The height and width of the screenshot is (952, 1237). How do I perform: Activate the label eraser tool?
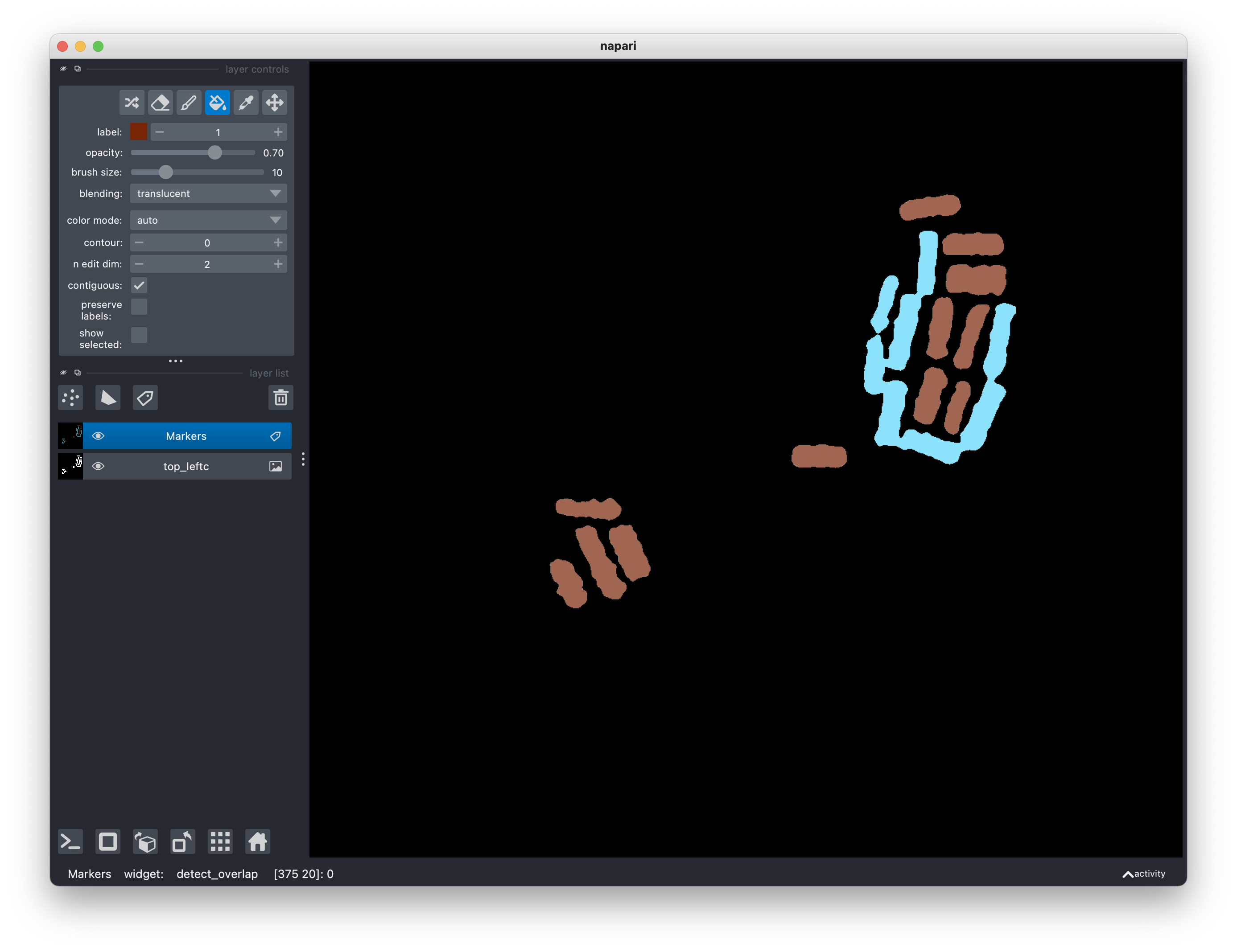160,103
